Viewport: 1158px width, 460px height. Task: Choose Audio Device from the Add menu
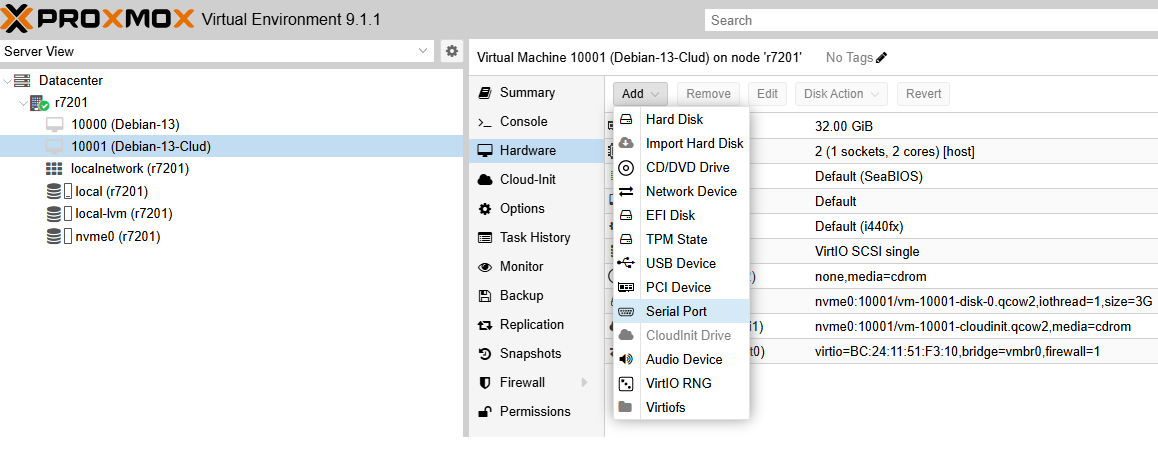[683, 359]
